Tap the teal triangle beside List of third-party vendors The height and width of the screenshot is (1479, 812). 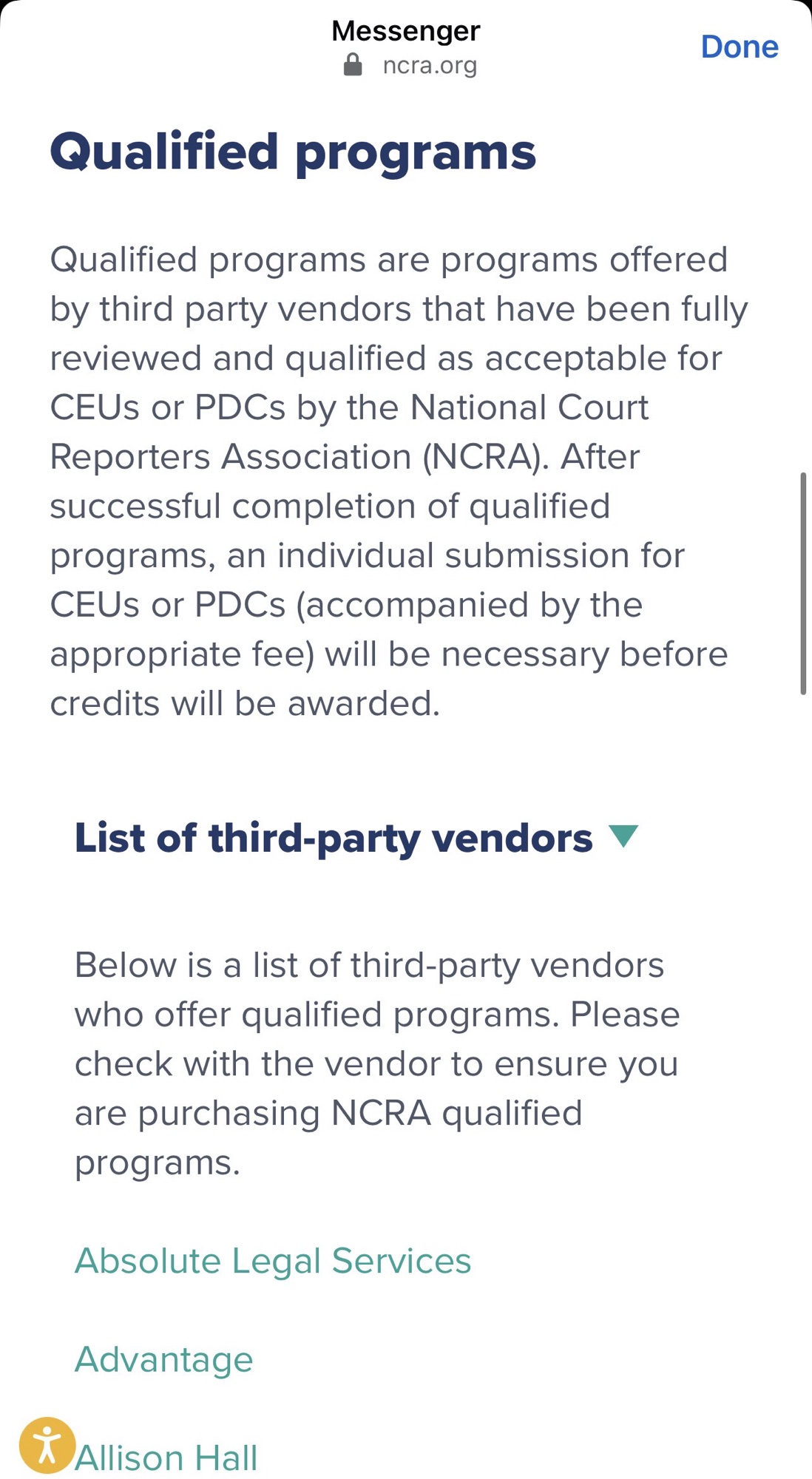(x=623, y=839)
